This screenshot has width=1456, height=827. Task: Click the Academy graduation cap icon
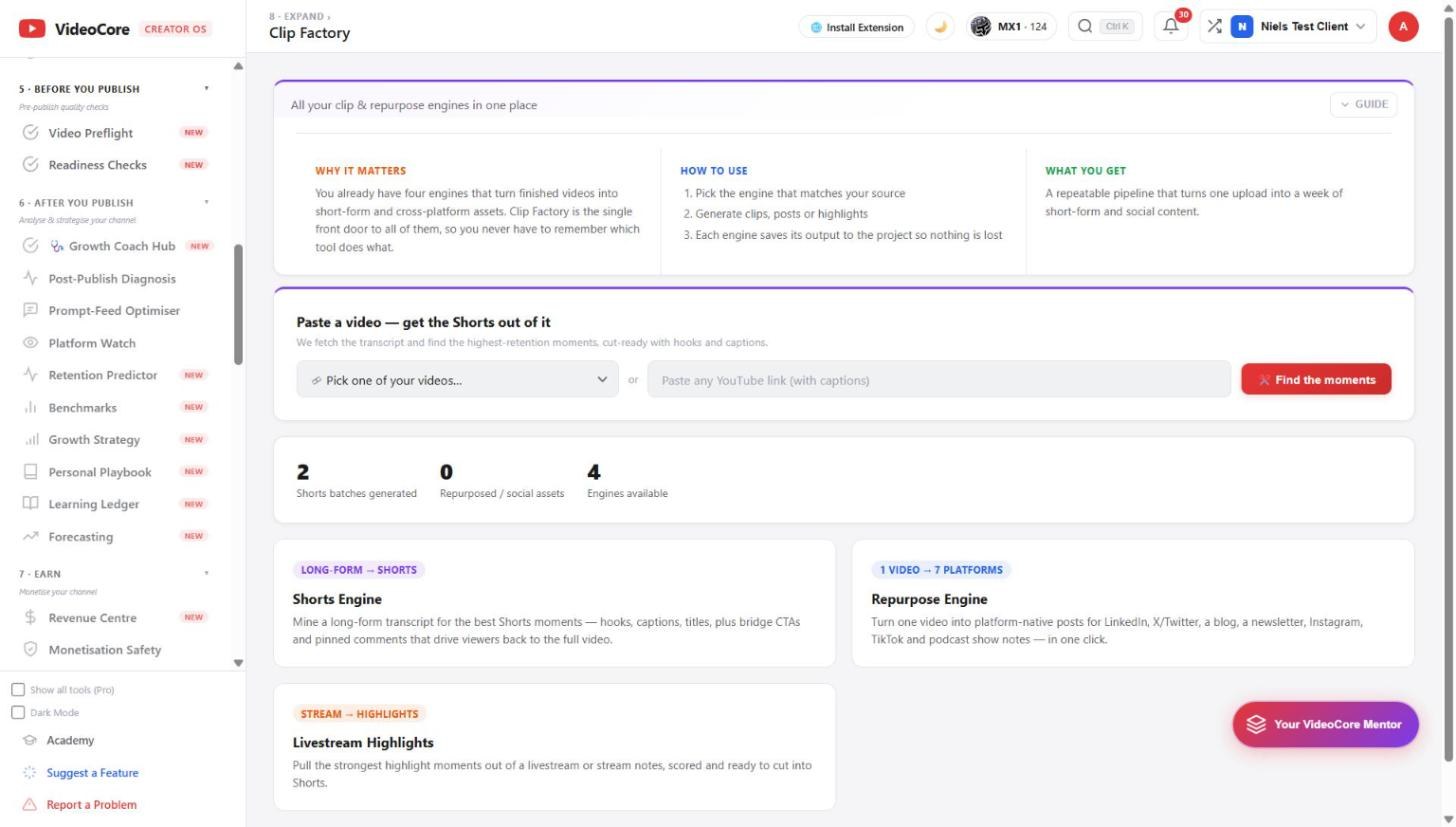click(30, 741)
